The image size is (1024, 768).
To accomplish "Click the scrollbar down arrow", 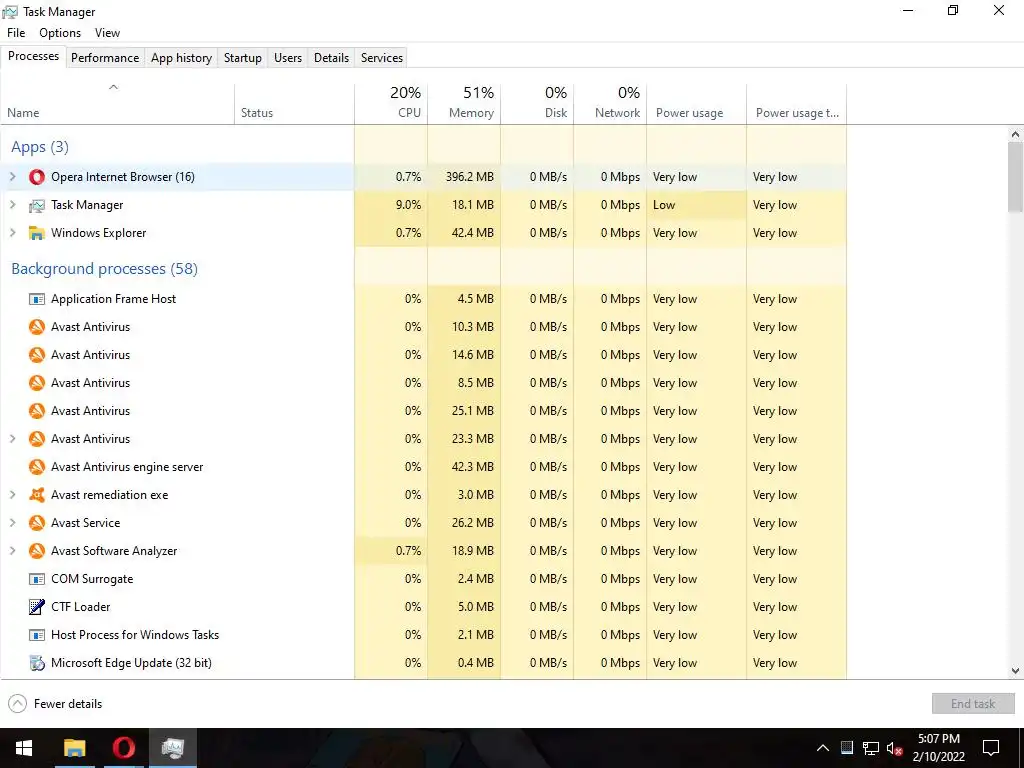I will pos(1015,671).
